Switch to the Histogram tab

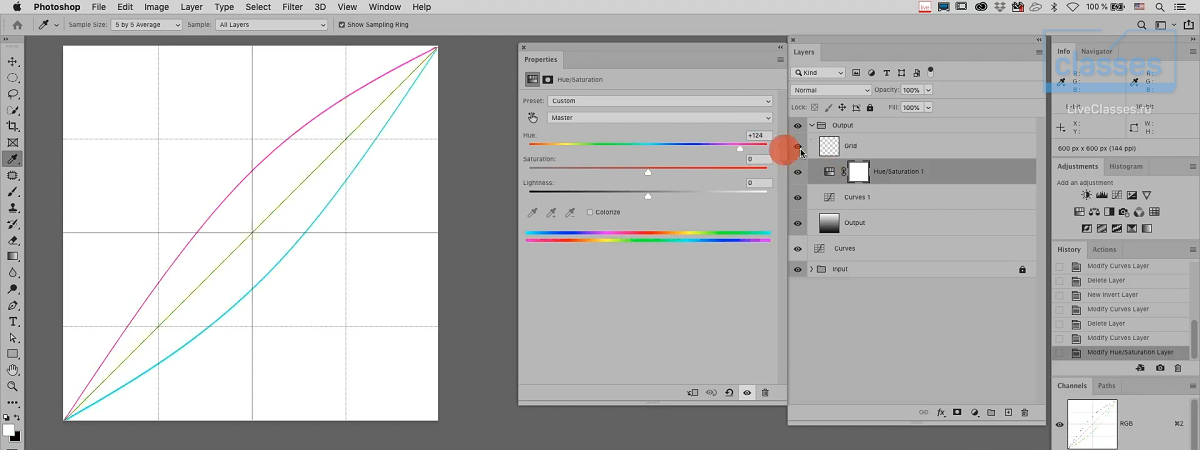1125,166
